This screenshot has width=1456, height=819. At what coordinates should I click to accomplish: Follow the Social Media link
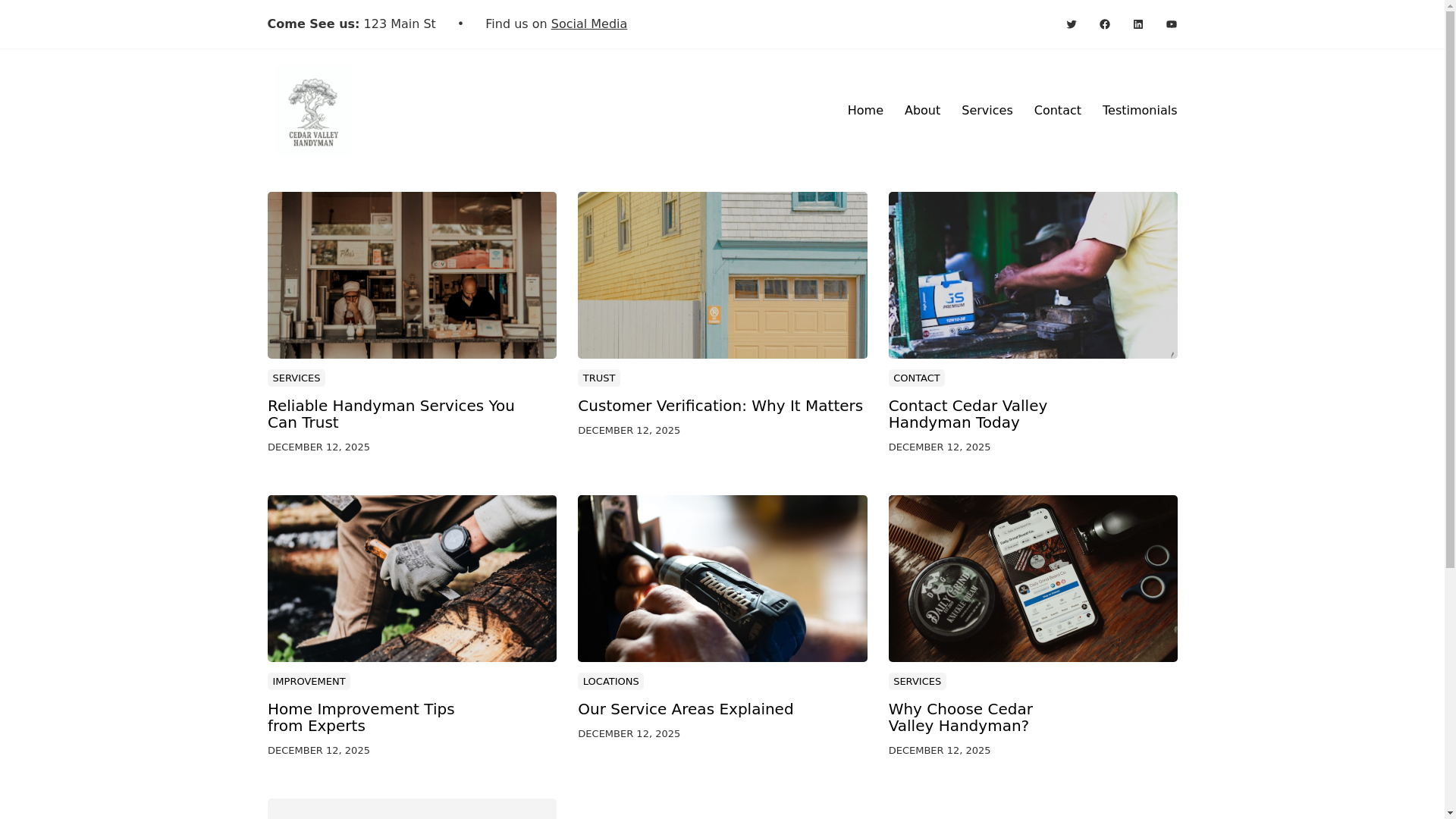tap(588, 24)
